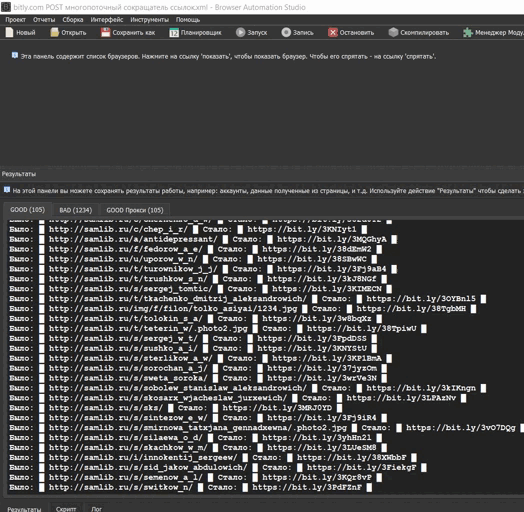Screen dimensions: 524x512
Task: Click the Скомпилировать button label
Action: [x=425, y=33]
